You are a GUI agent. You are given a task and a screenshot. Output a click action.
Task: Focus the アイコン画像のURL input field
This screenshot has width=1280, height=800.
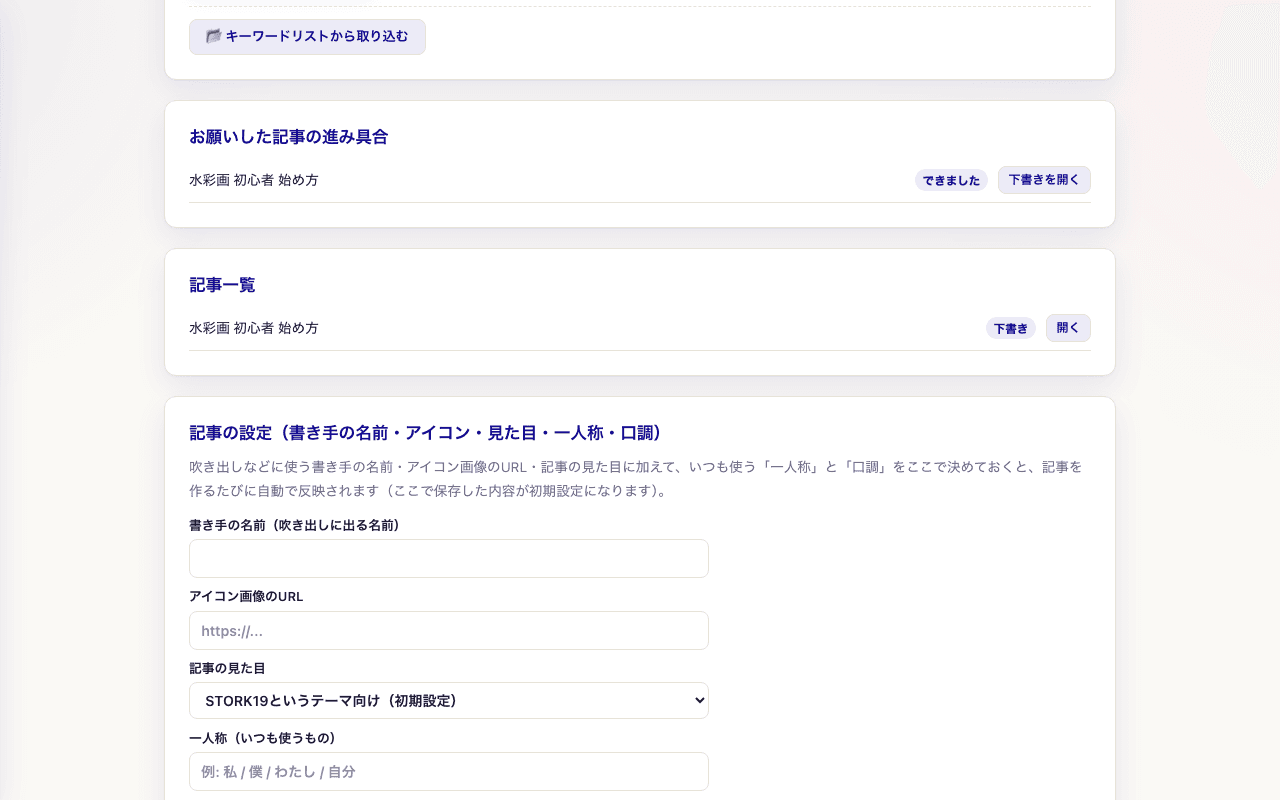click(449, 630)
